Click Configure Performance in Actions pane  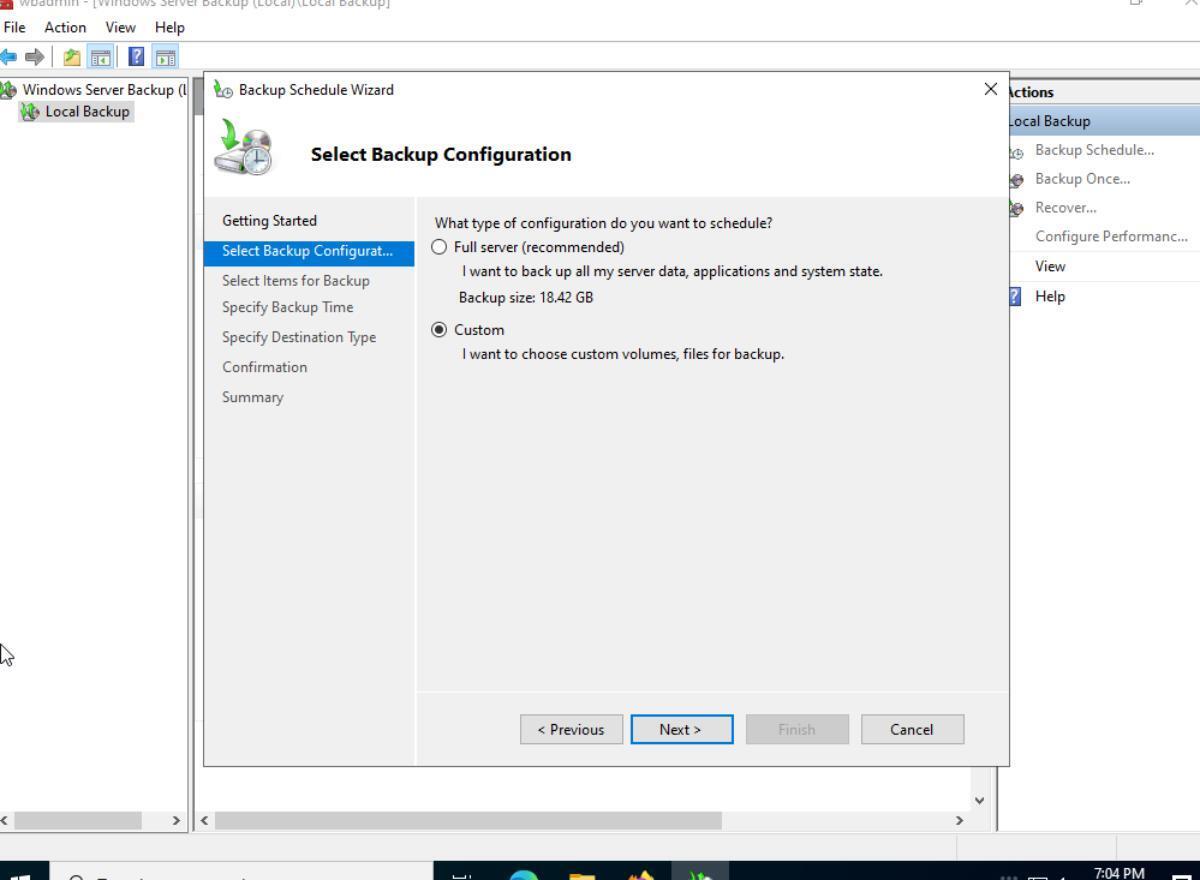pyautogui.click(x=1111, y=237)
